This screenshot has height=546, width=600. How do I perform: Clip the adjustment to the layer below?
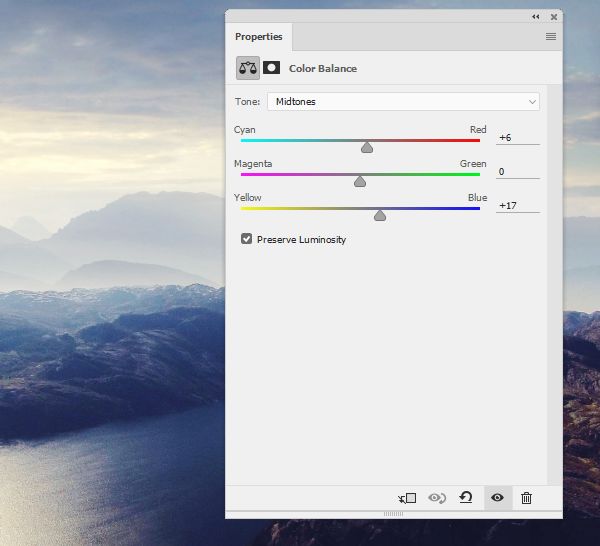click(407, 498)
